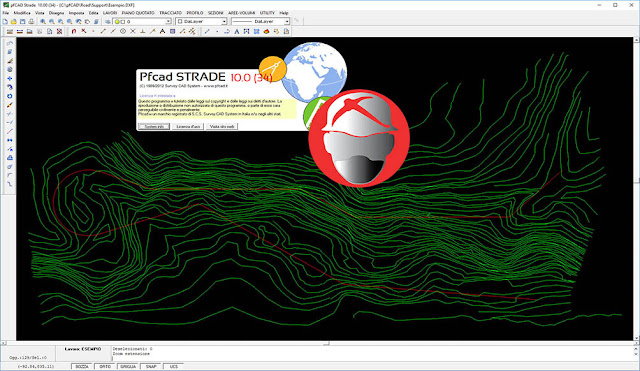This screenshot has height=371, width=640.
Task: Open the UTILITY menu
Action: 267,13
